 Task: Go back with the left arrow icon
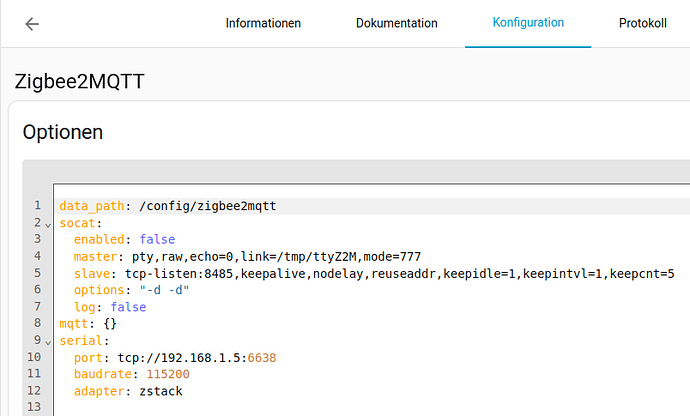(32, 24)
